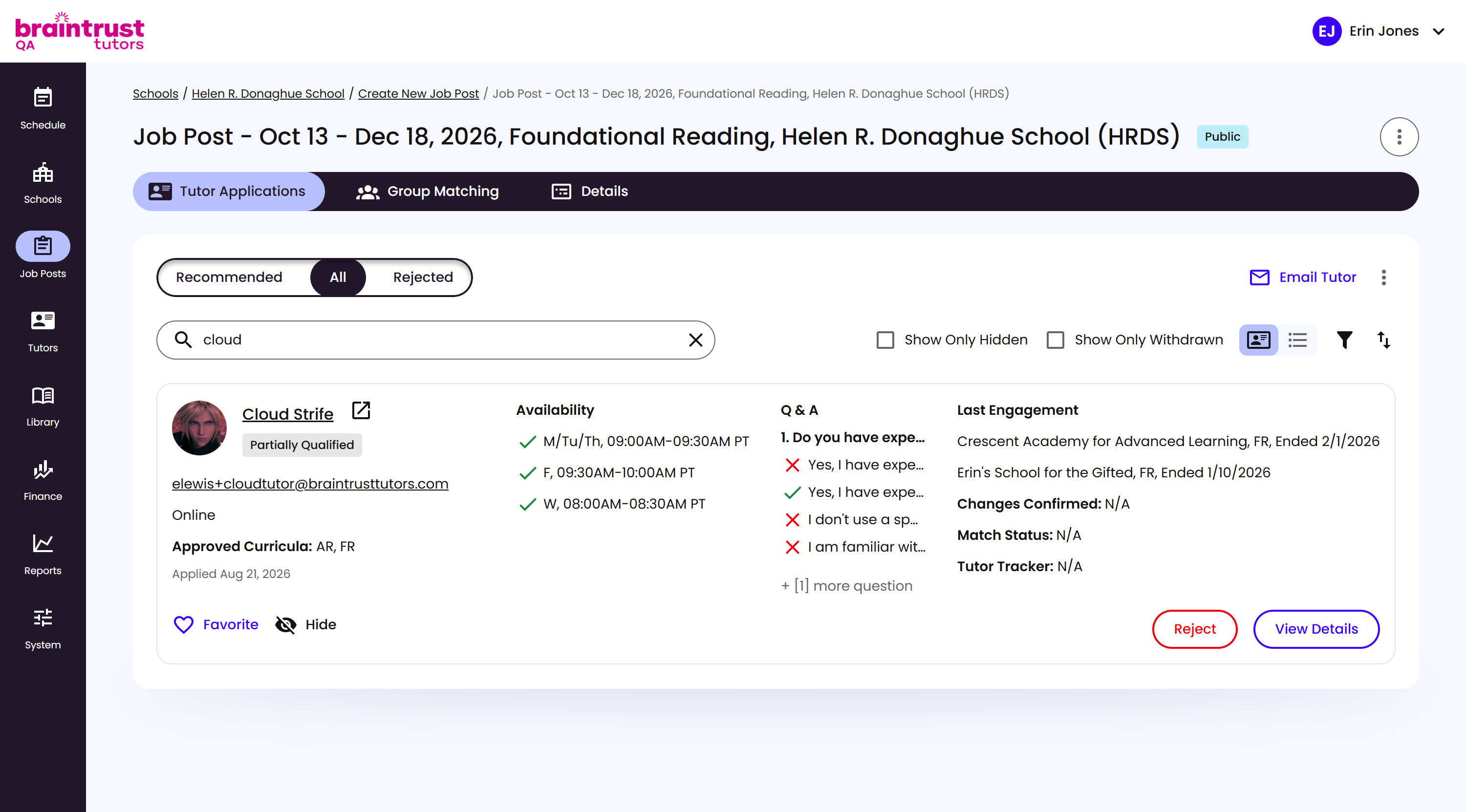Open the System settings section

tap(43, 628)
